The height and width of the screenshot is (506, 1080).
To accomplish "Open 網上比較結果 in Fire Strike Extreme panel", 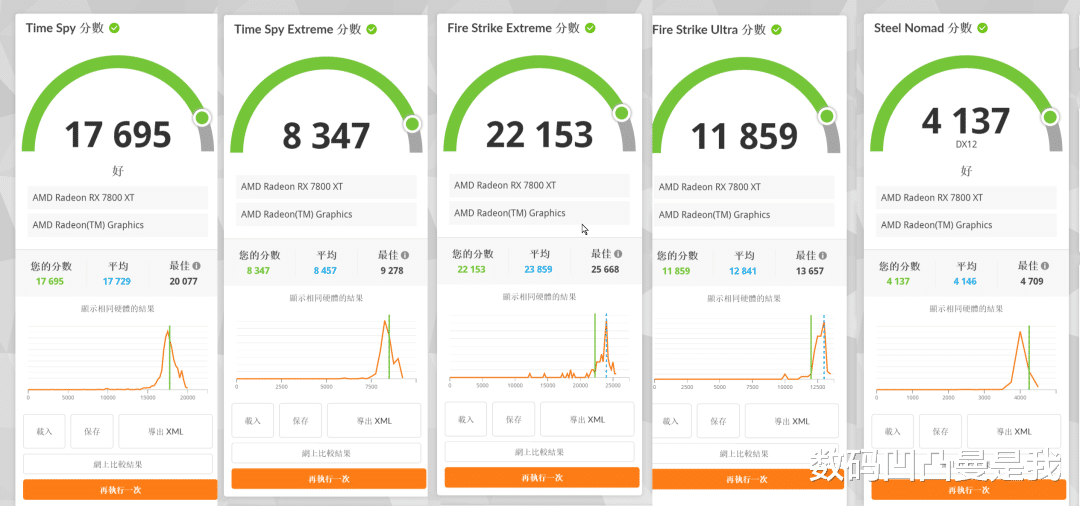I will (540, 452).
